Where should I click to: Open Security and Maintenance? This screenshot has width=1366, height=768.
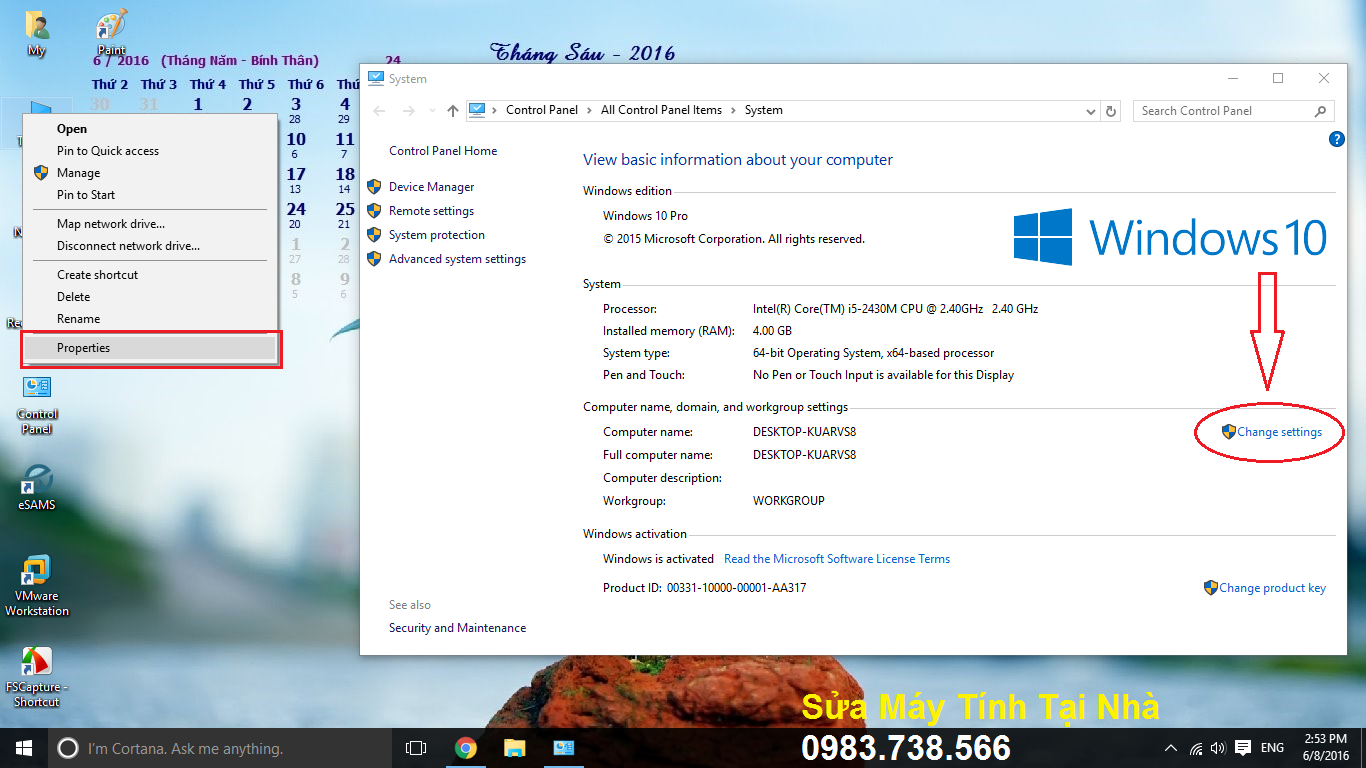(457, 628)
